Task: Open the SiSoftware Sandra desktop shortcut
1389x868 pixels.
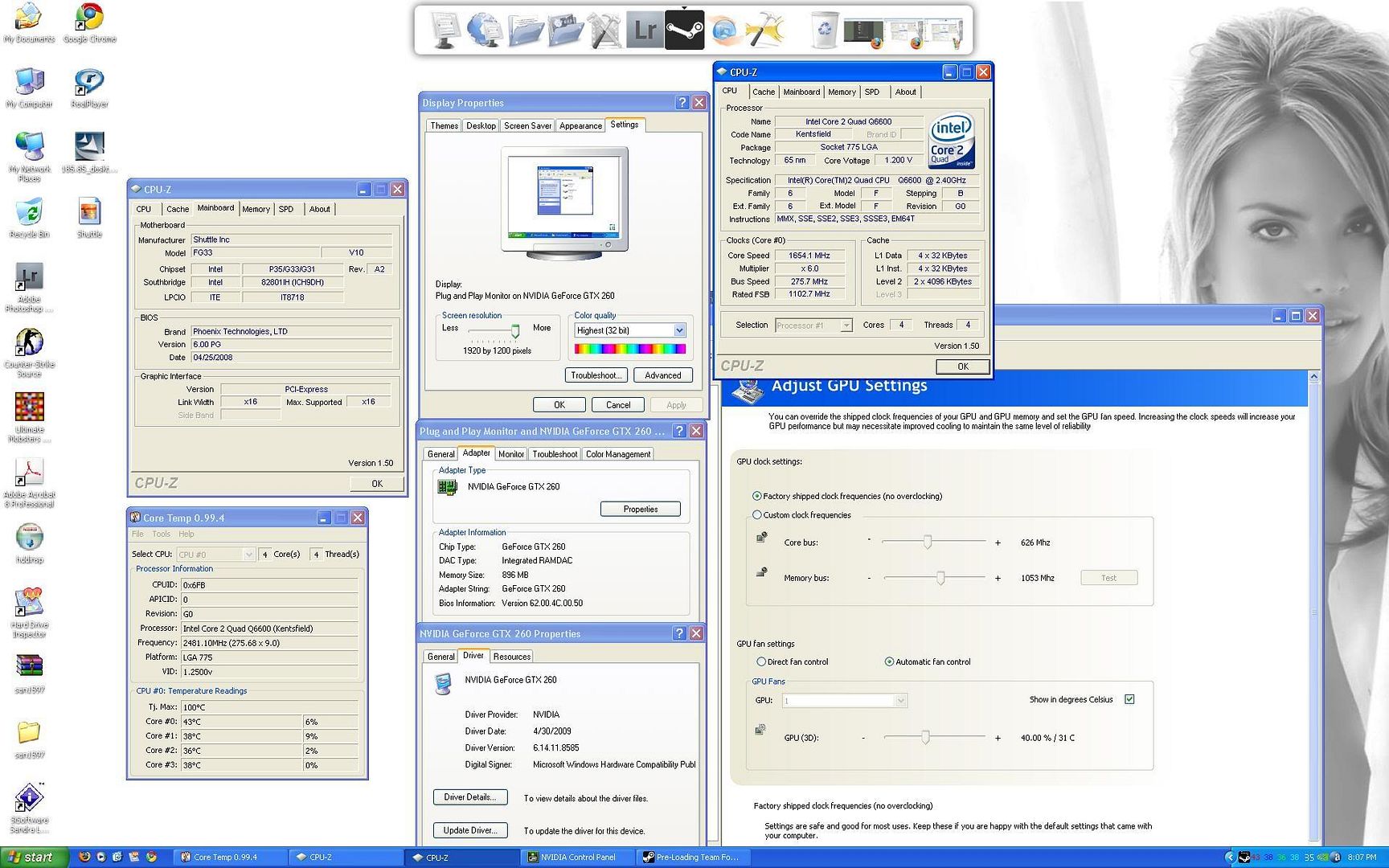Action: [29, 808]
